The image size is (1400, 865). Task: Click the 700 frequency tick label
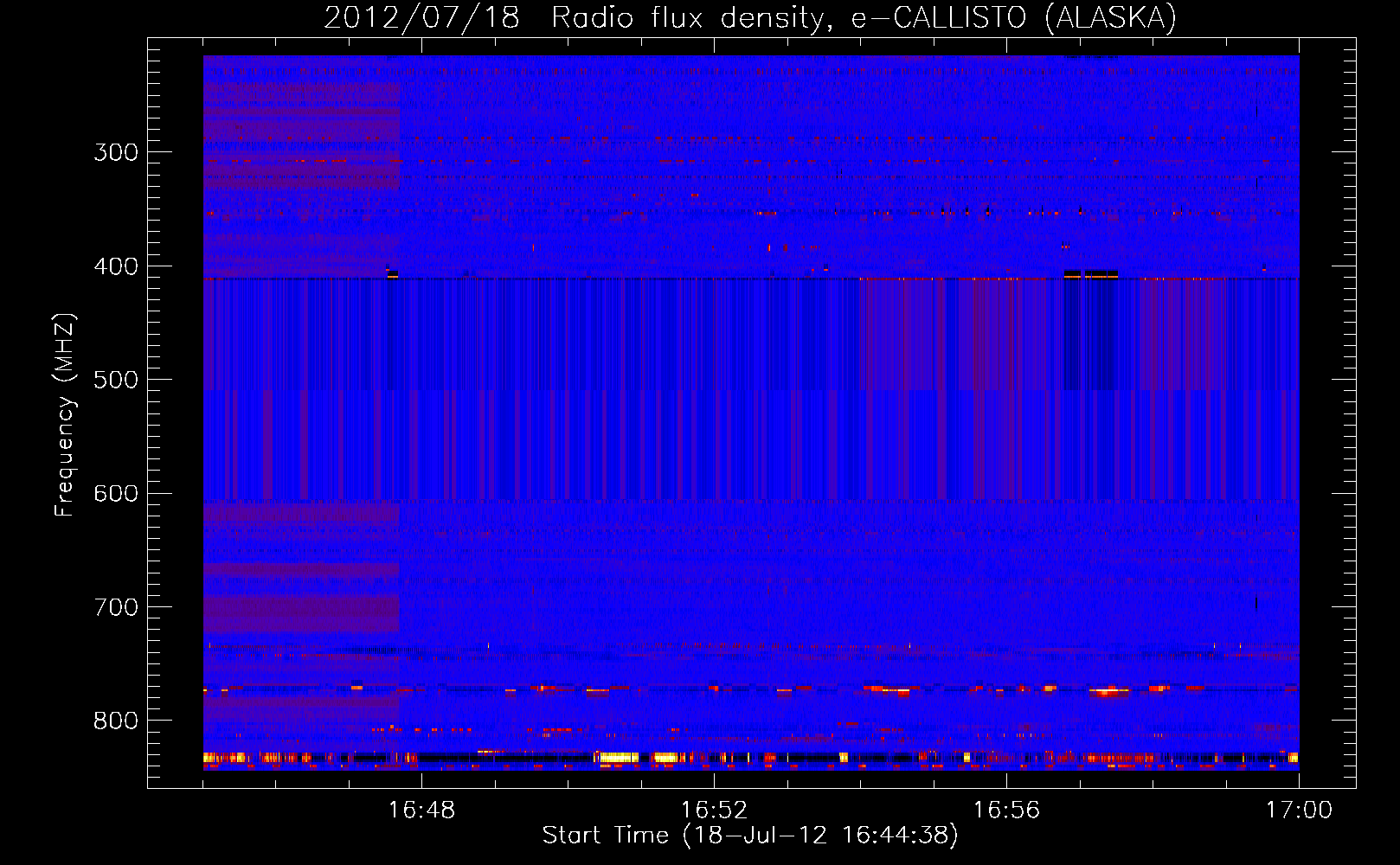point(116,607)
